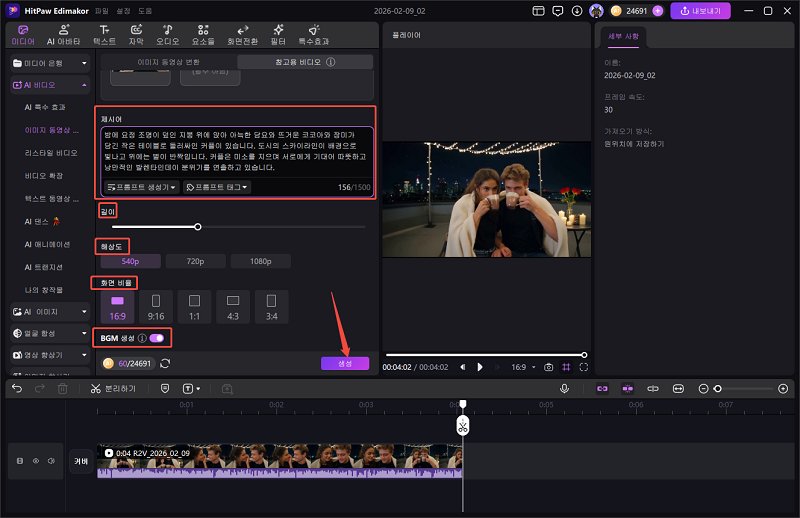Select the 540p resolution option
The height and width of the screenshot is (518, 800).
point(131,261)
